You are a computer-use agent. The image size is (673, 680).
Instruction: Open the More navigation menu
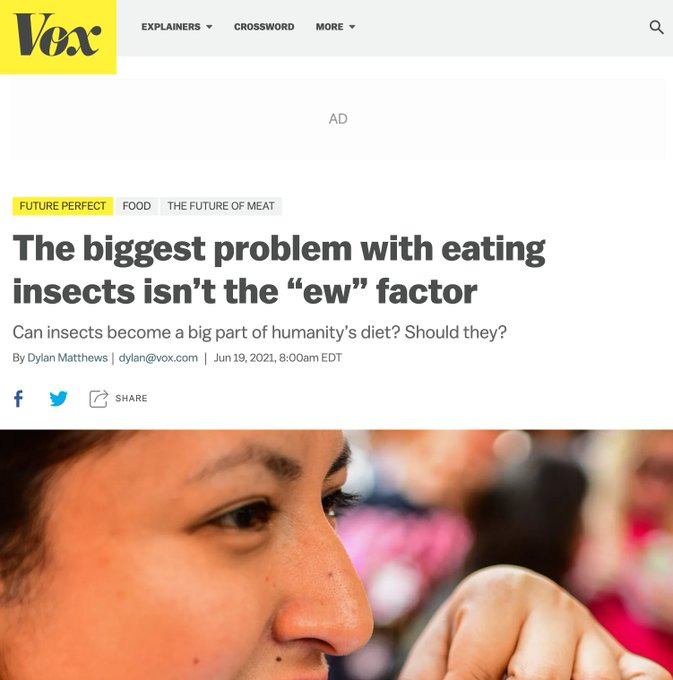(x=330, y=27)
